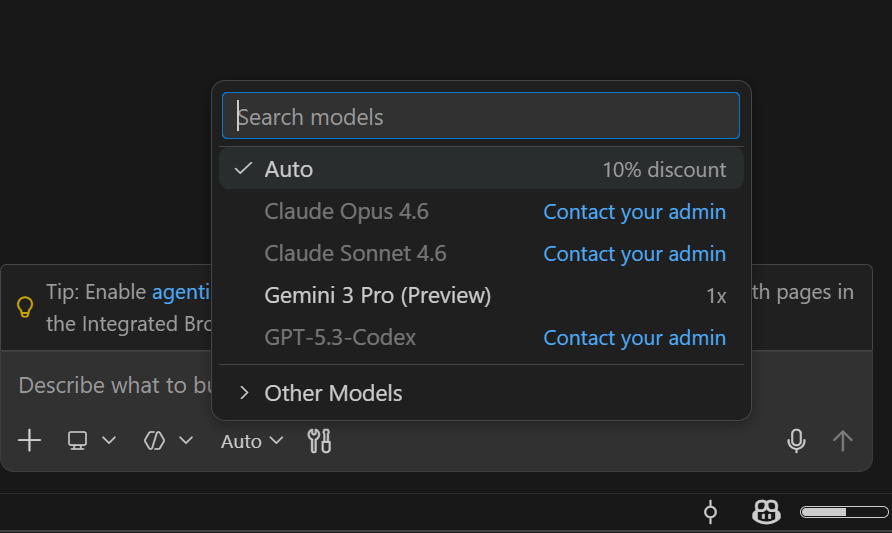The image size is (892, 533).
Task: Open the dropdown chevron beside the monitor icon
Action: point(109,441)
